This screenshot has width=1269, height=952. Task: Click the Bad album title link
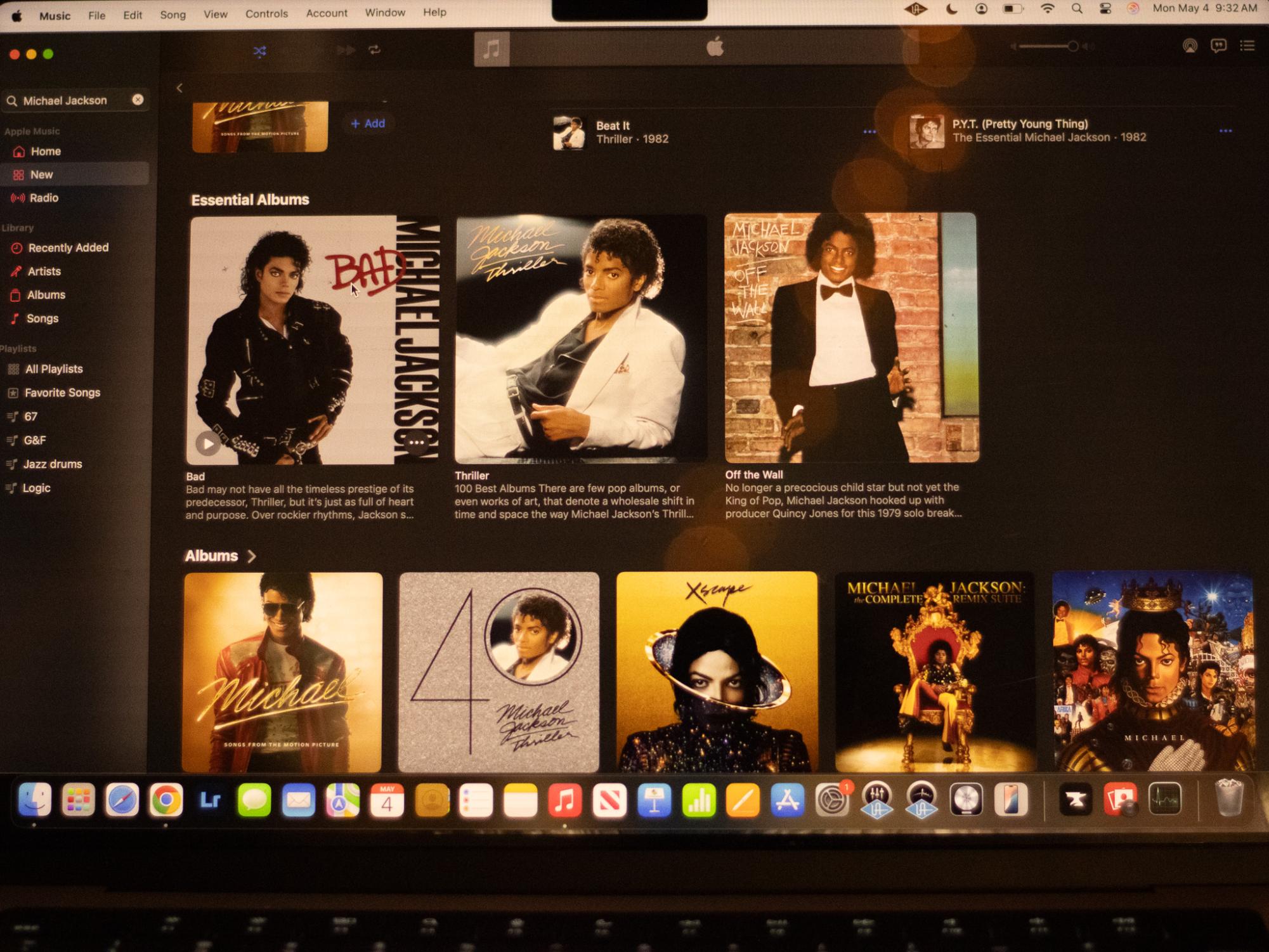(x=195, y=476)
